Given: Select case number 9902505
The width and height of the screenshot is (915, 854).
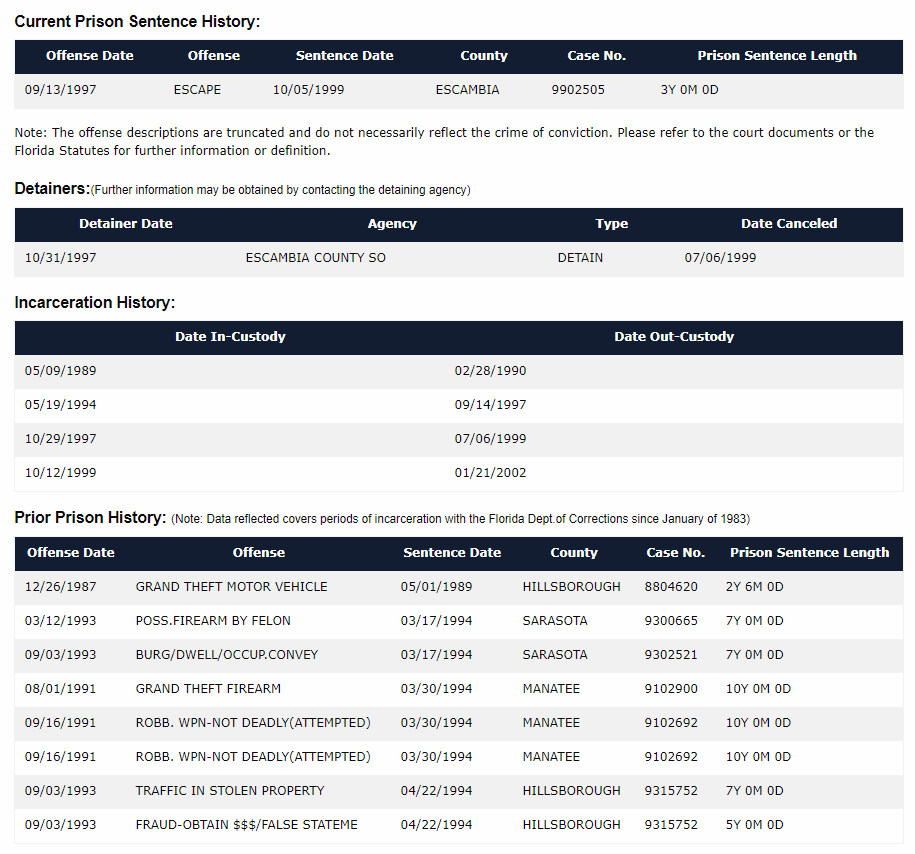Looking at the screenshot, I should 578,90.
